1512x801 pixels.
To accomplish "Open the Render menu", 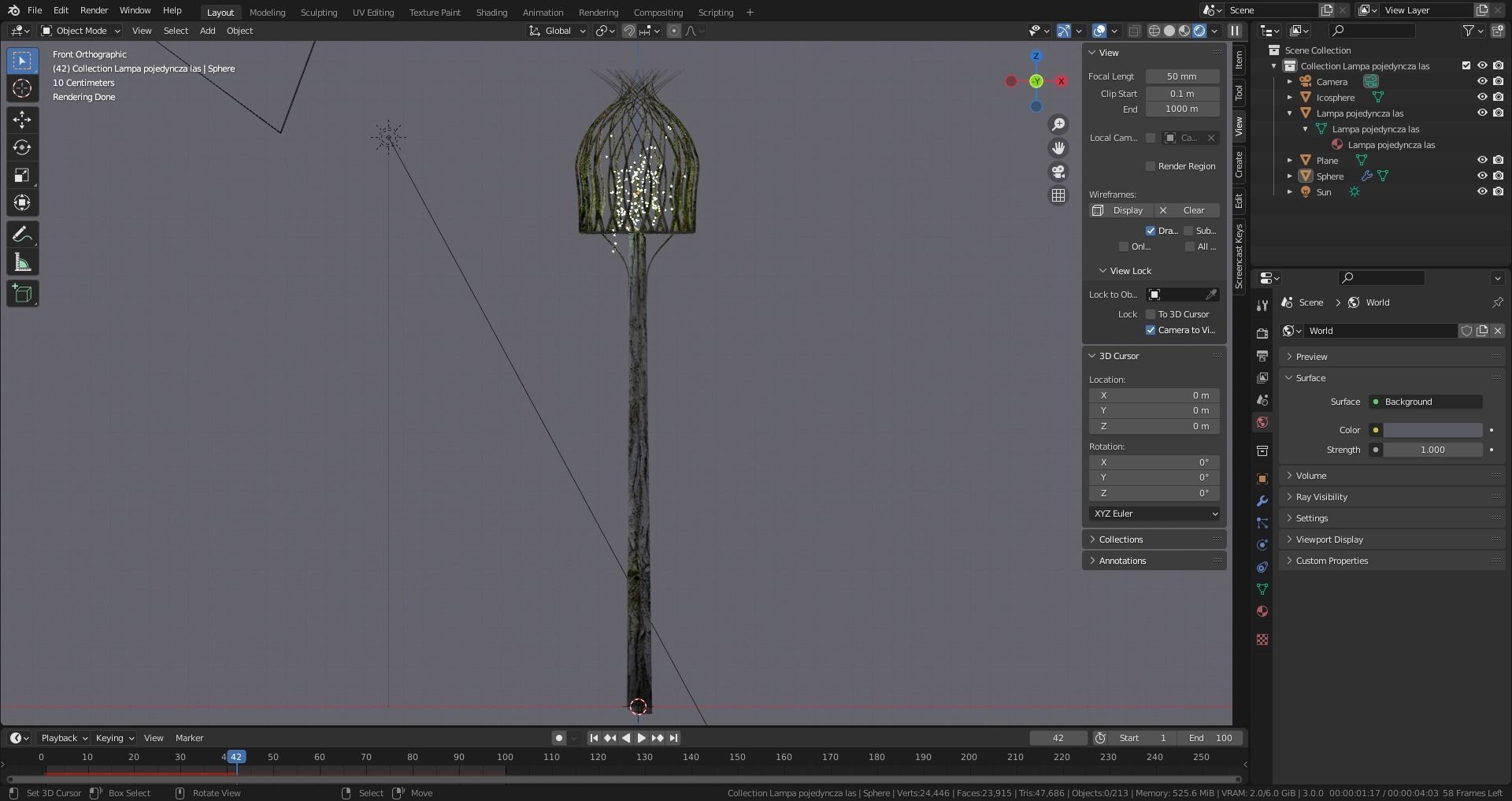I will (x=94, y=10).
